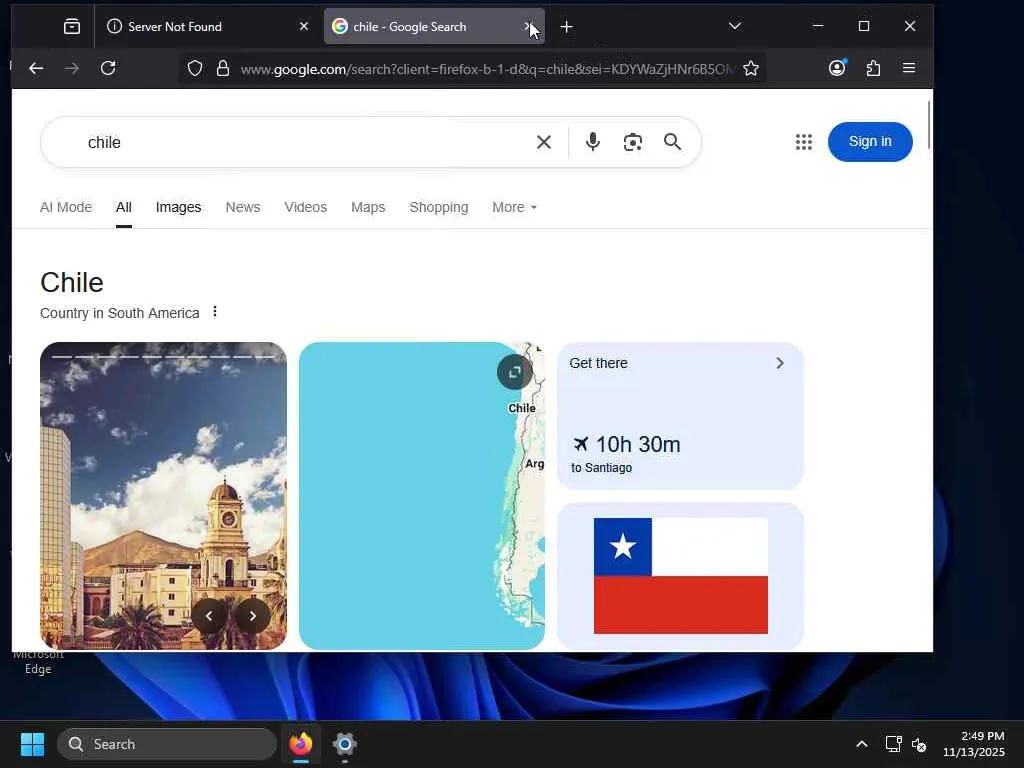Search by image with camera icon
The image size is (1024, 768).
click(632, 142)
